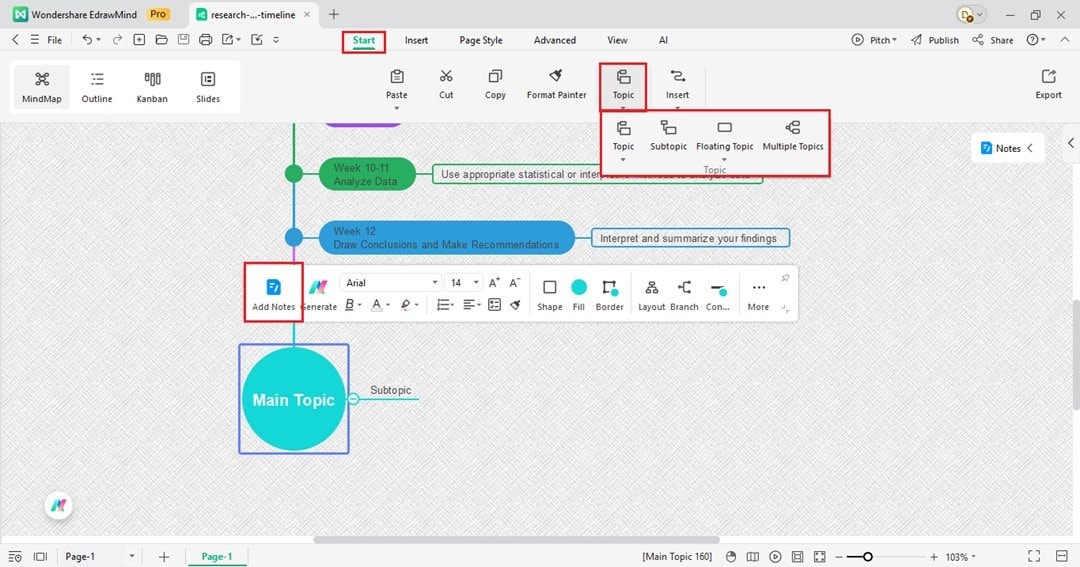Click the Connector (Con...) option
This screenshot has width=1080, height=567.
pos(718,295)
